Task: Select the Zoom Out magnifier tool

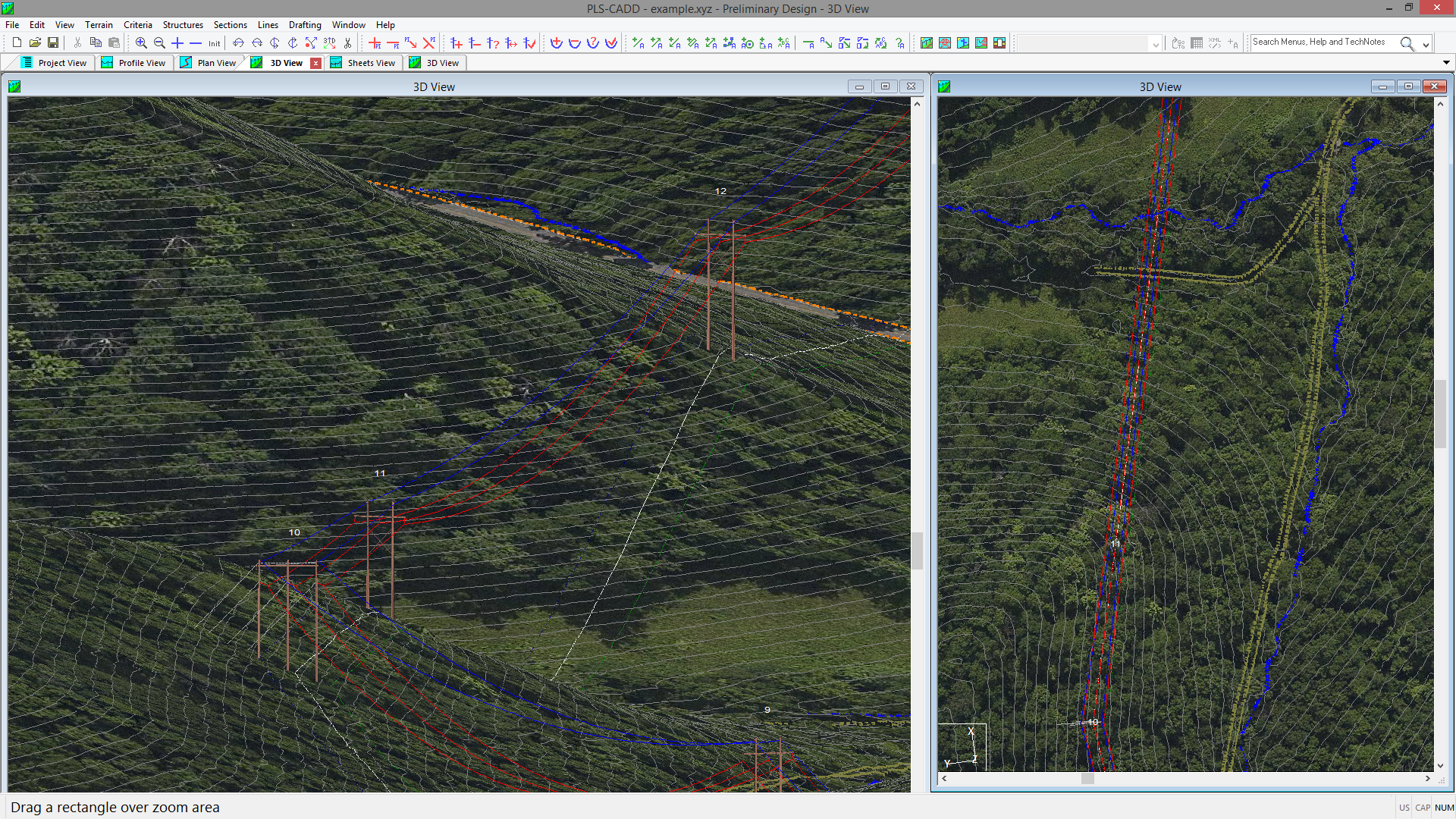Action: 159,43
